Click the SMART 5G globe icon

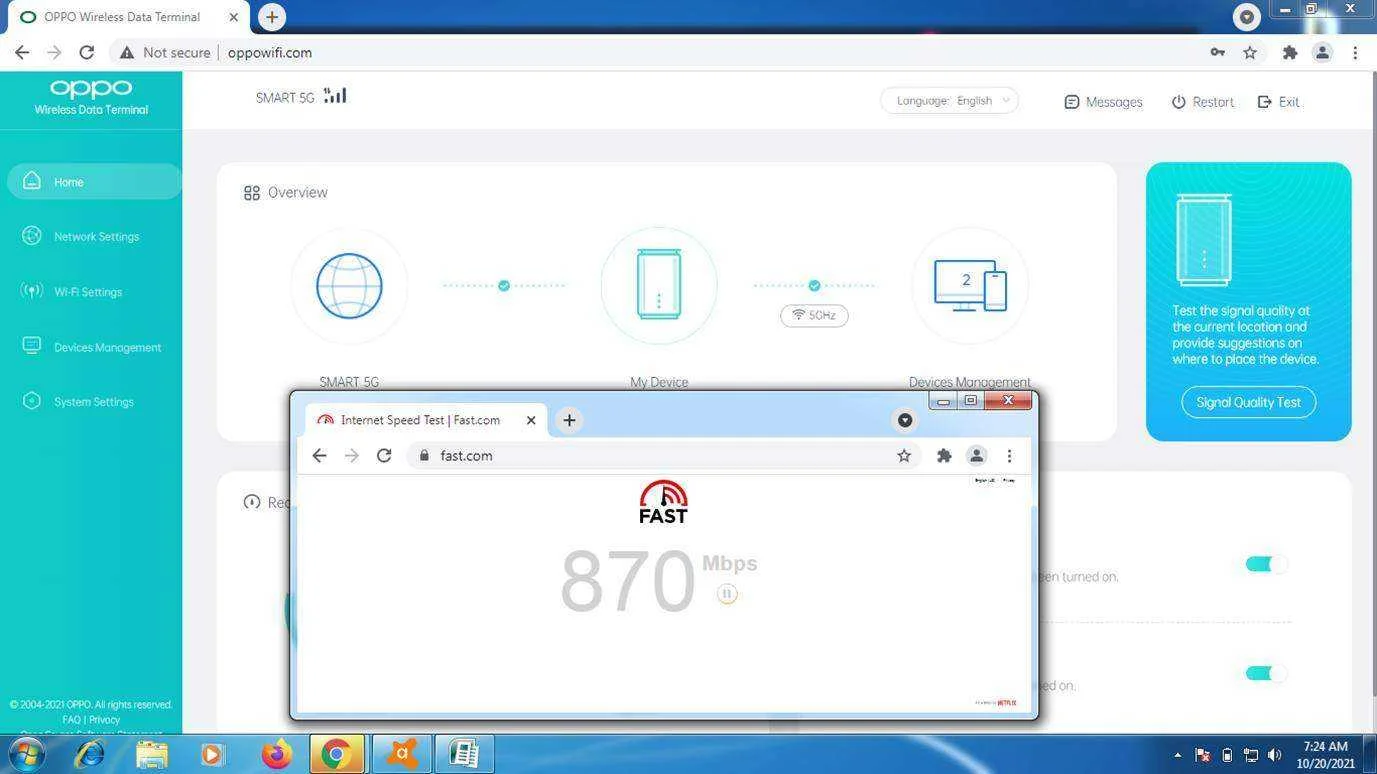(x=349, y=286)
